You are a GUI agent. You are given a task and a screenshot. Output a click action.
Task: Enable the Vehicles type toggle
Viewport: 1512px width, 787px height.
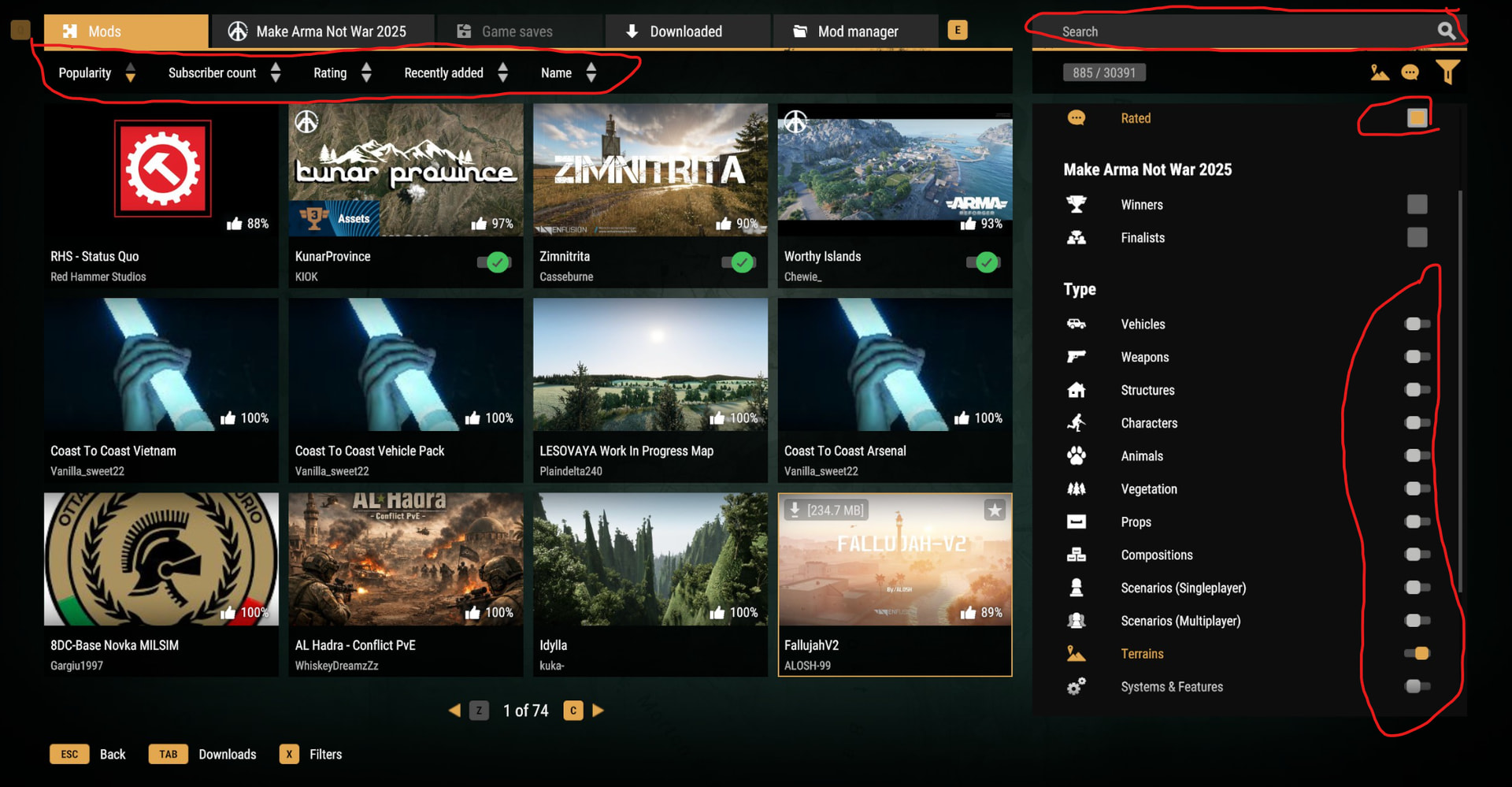pyautogui.click(x=1417, y=324)
